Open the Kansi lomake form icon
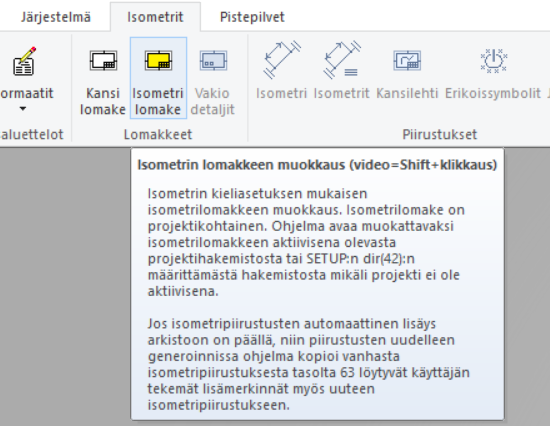Screen dimensions: 550x426 pyautogui.click(x=103, y=61)
